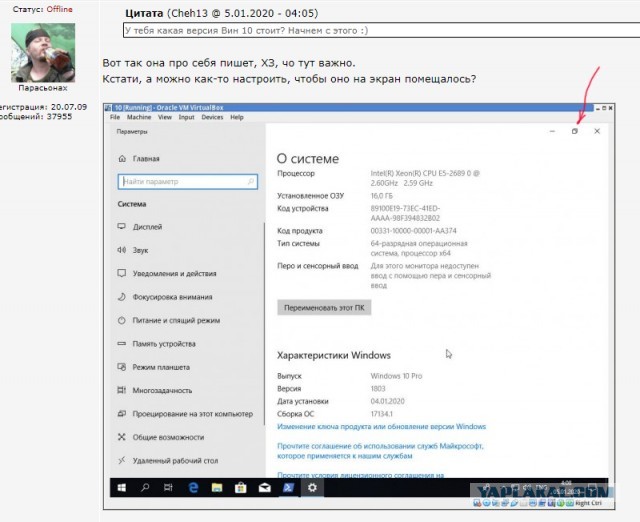640x522 pixels.
Task: Click VirtualBox hard disk status icon
Action: (x=477, y=503)
